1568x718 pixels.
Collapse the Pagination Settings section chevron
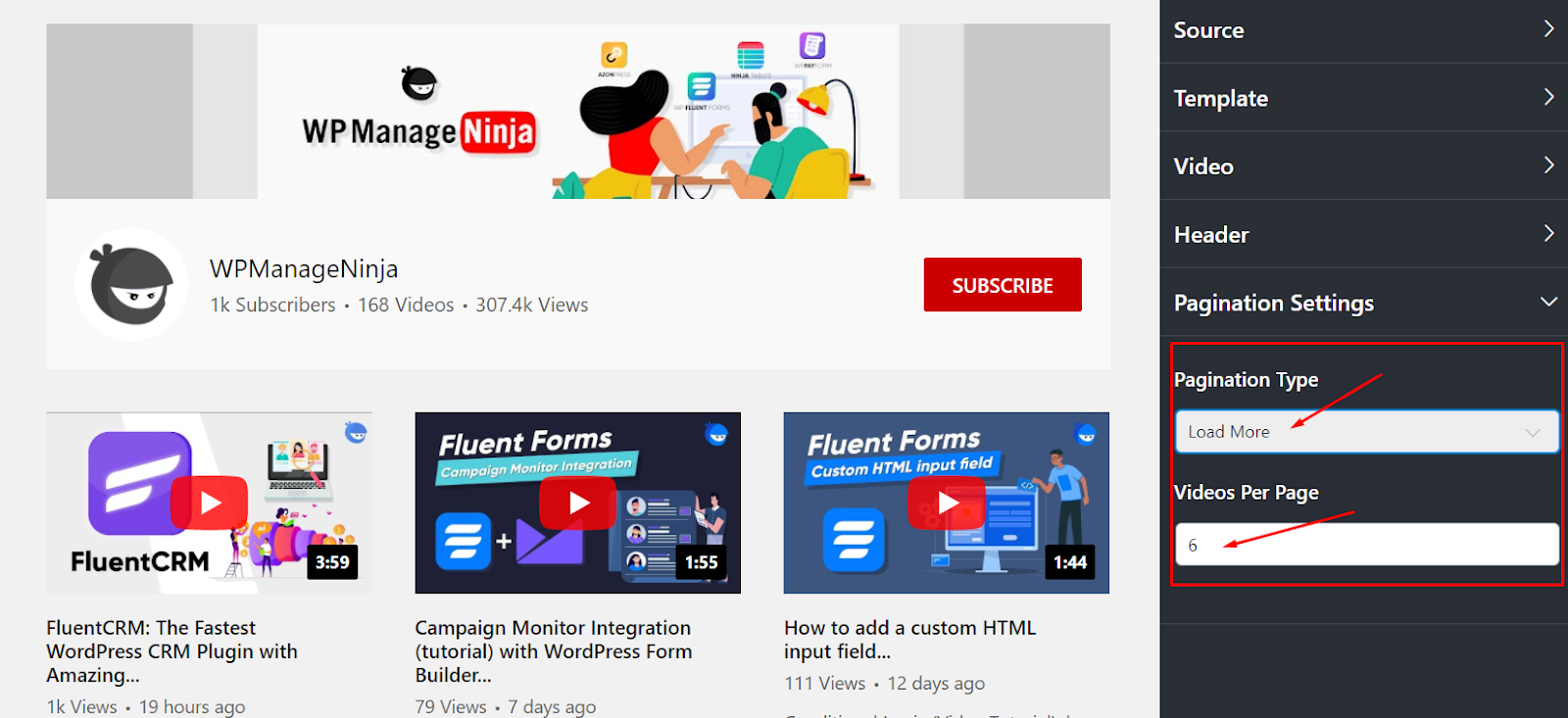tap(1548, 302)
